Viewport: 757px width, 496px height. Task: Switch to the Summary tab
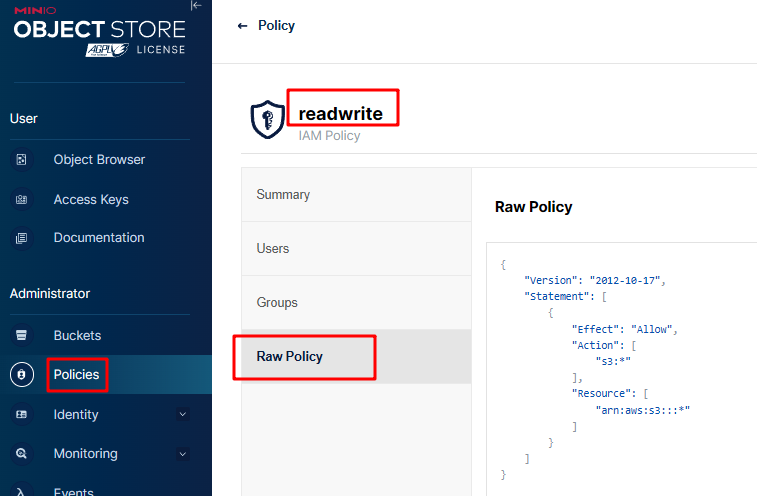(x=283, y=195)
